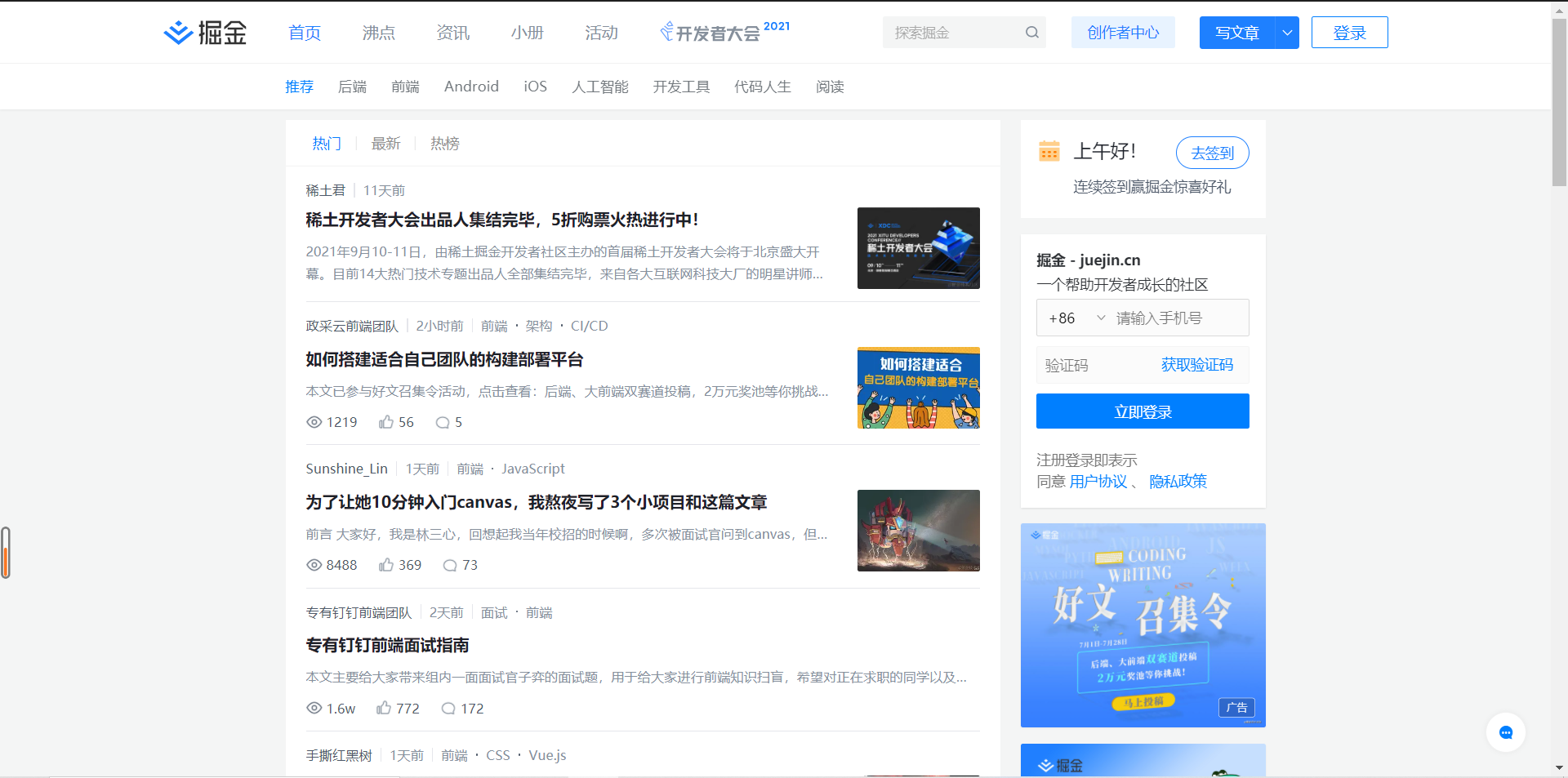Click thumbnail of 构建部署平台 article
1568x778 pixels.
919,388
